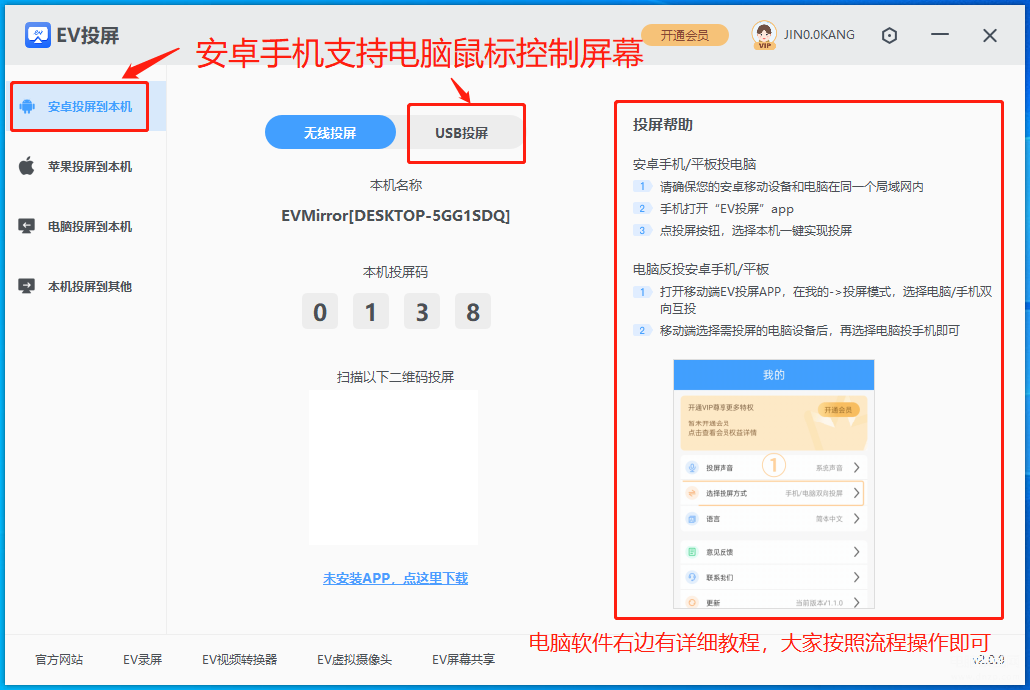Screen dimensions: 1030x690
Task: Click the help tutorial phone screenshot
Action: [x=774, y=484]
